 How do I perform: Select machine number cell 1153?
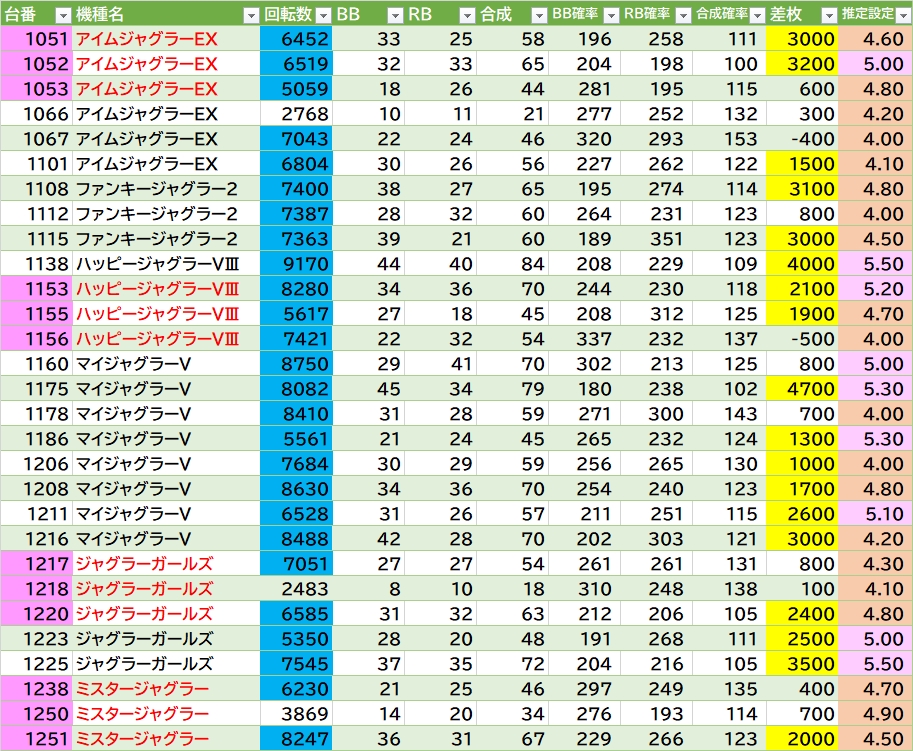(x=36, y=289)
